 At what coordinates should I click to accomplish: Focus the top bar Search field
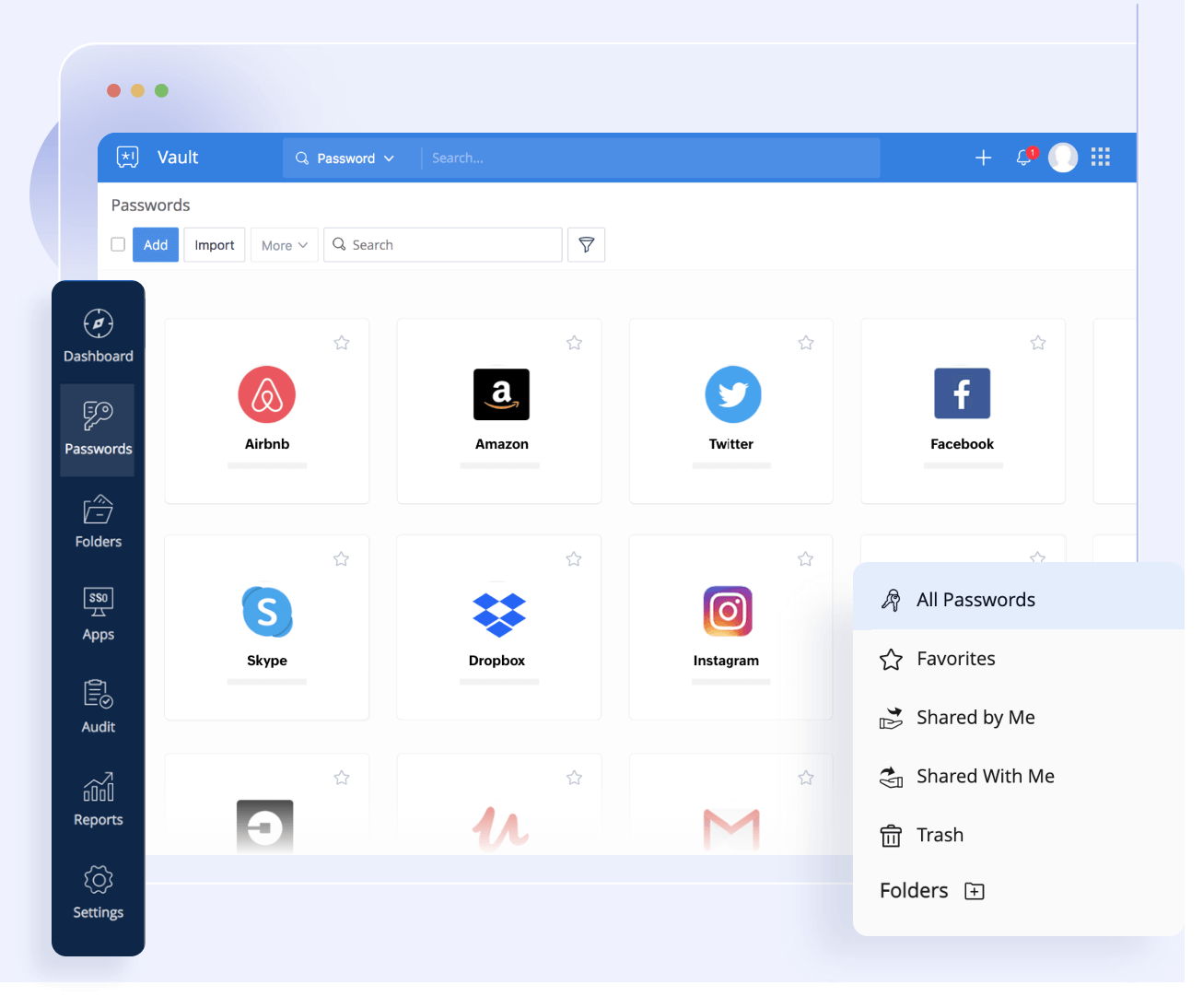click(650, 158)
